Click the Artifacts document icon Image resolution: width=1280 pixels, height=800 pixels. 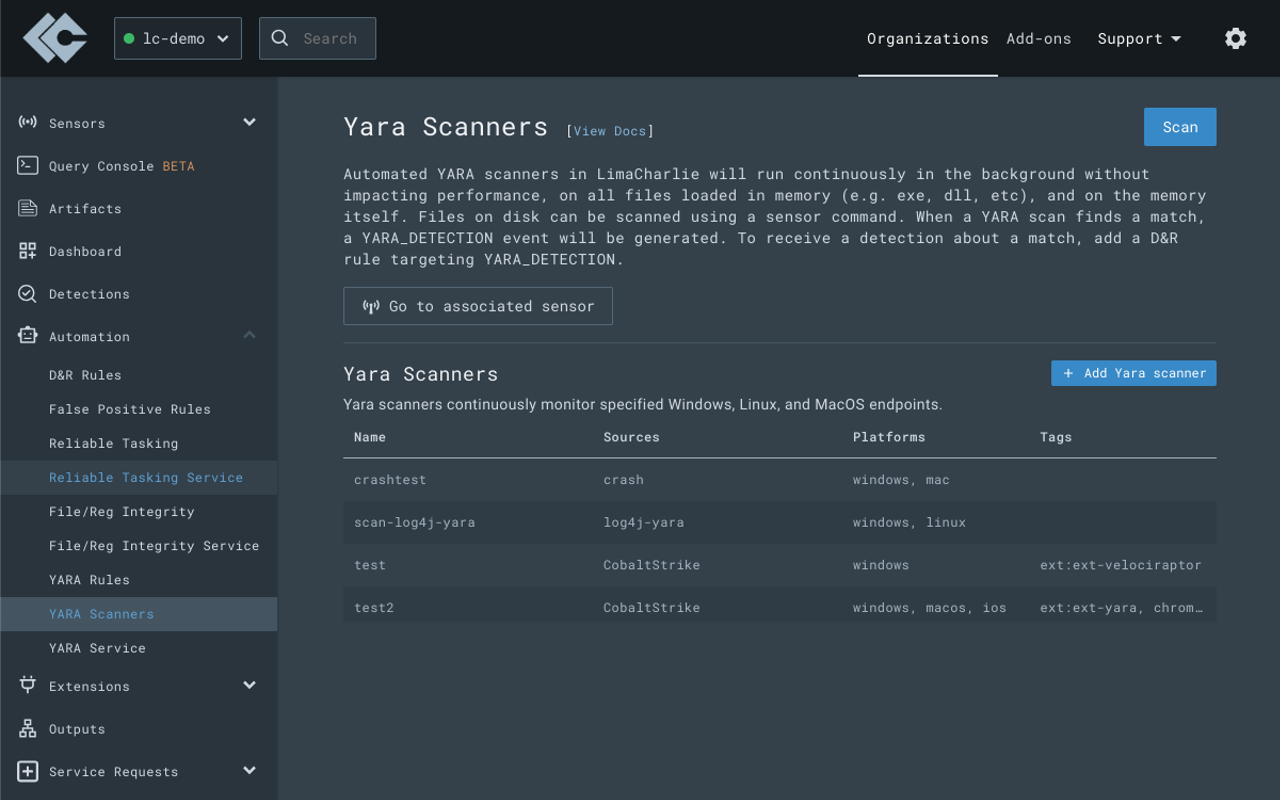[x=28, y=209]
